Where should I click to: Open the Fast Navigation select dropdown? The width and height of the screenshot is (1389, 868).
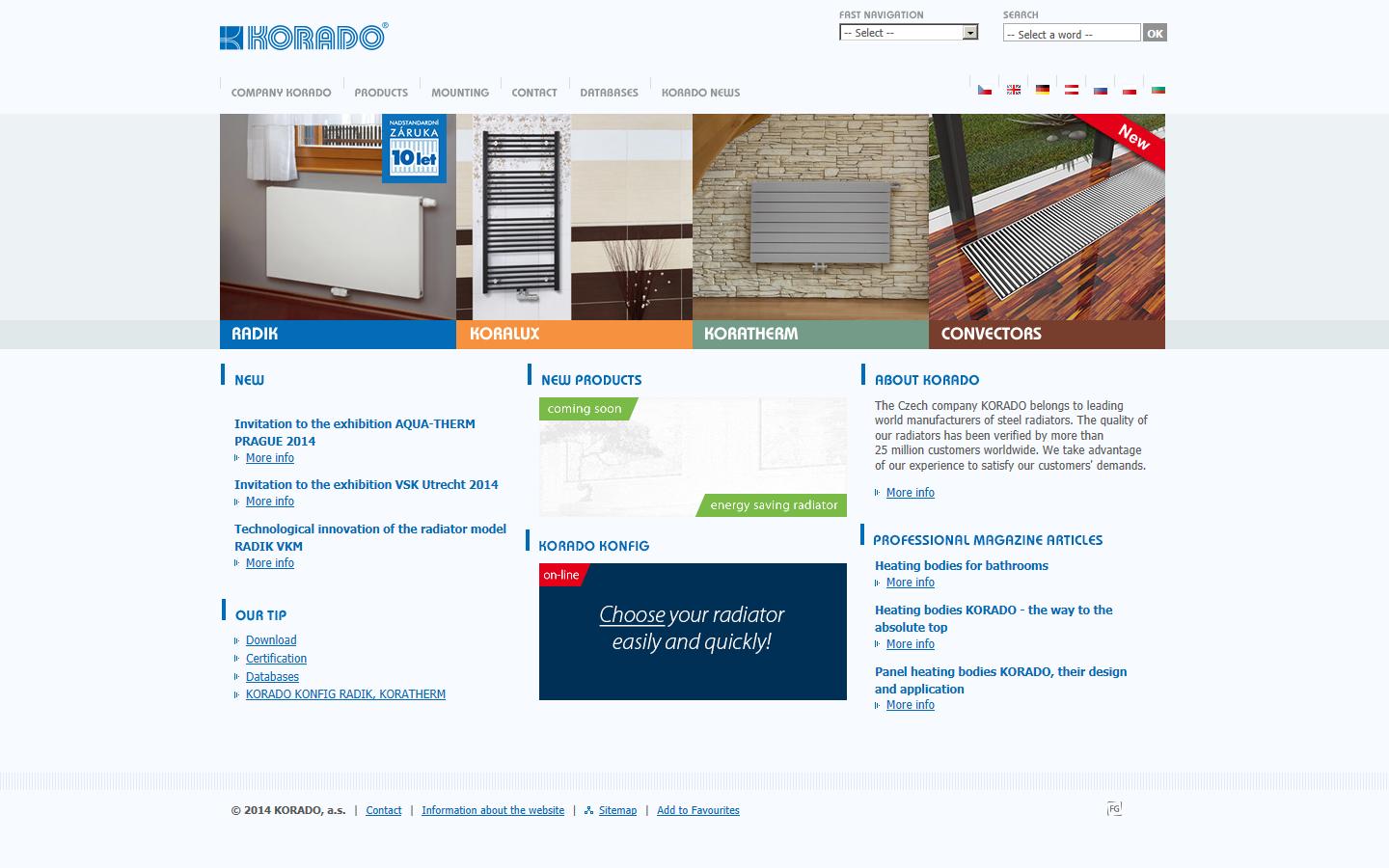click(x=907, y=32)
